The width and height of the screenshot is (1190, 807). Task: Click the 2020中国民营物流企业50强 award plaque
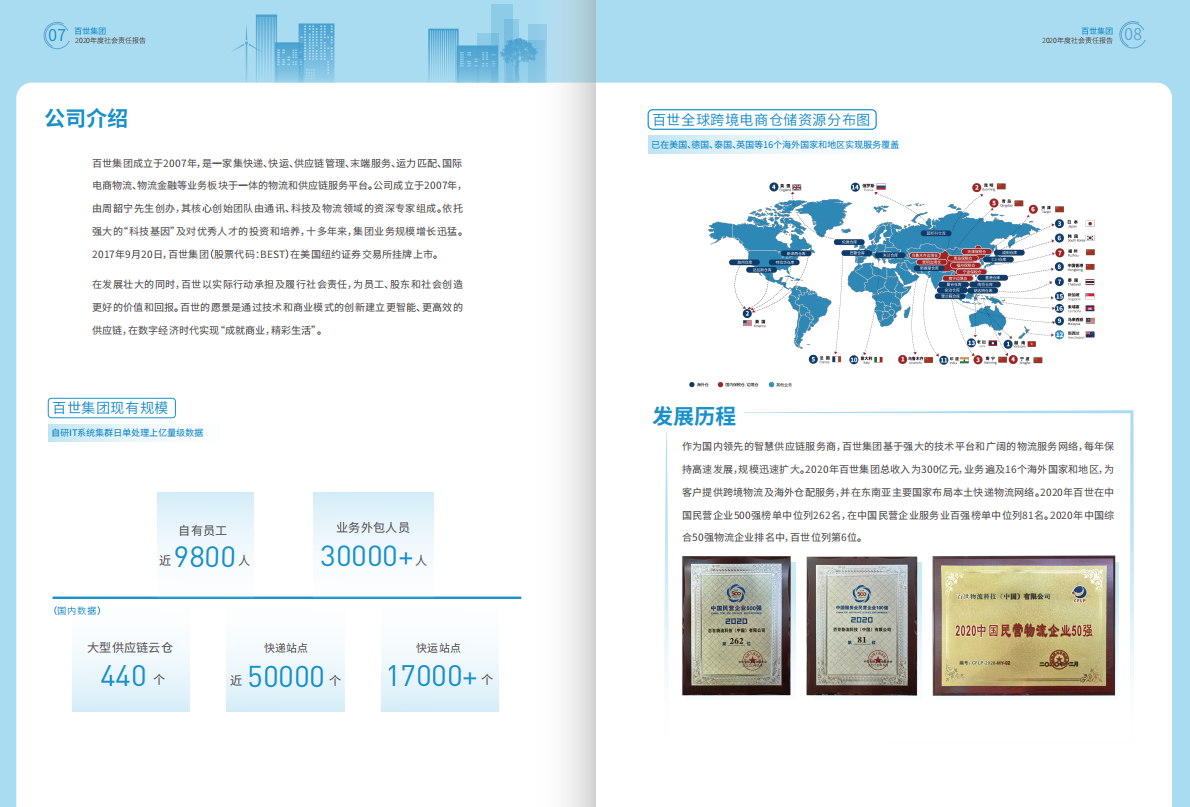click(x=1028, y=627)
